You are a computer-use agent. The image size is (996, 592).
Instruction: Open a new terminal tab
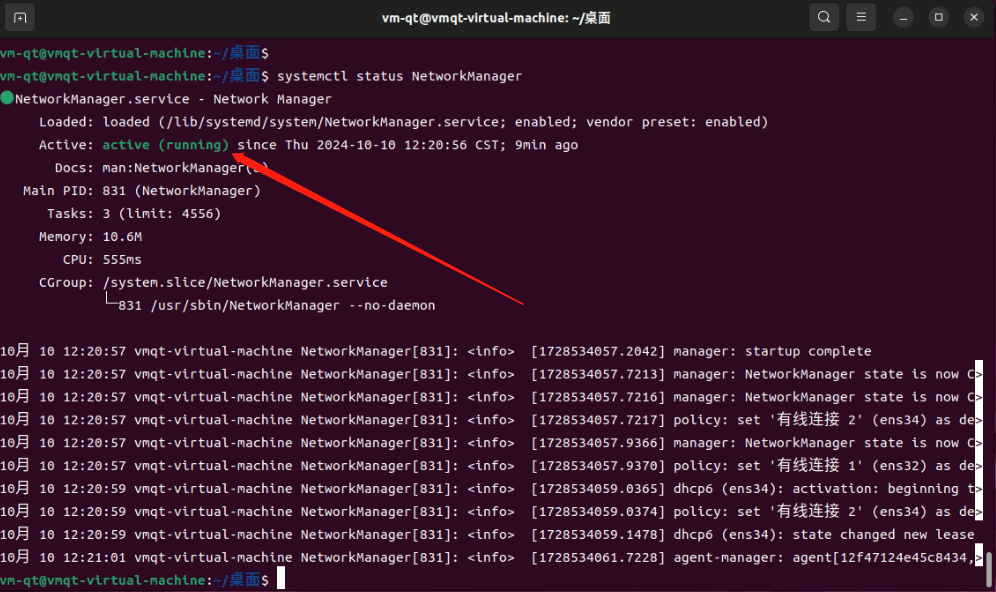pyautogui.click(x=20, y=17)
